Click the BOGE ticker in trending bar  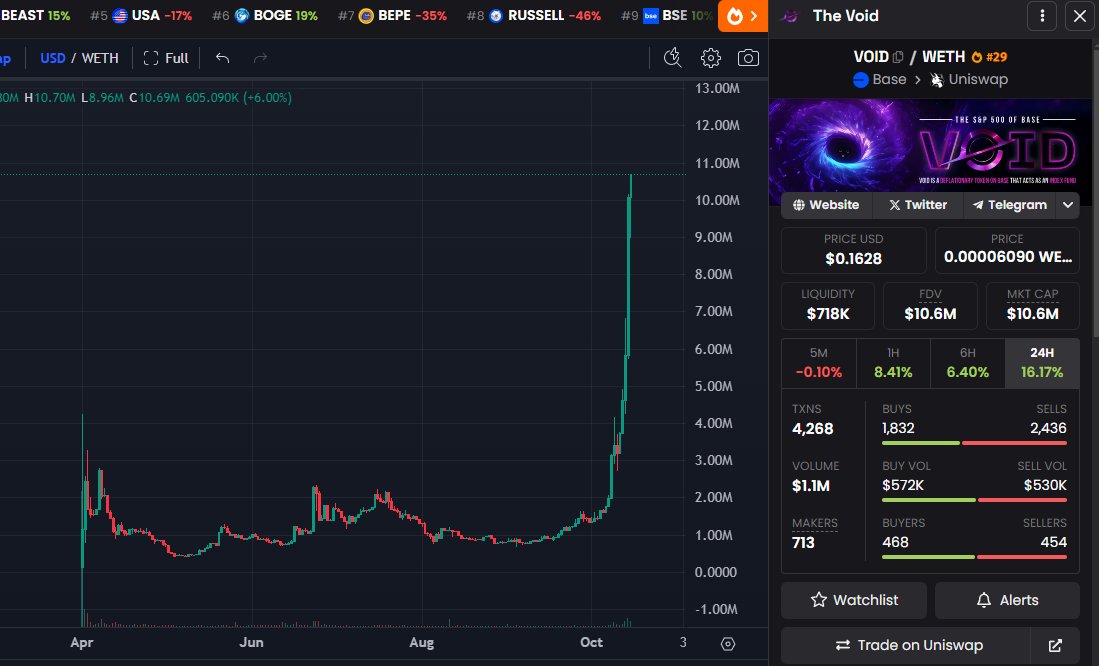pos(264,15)
